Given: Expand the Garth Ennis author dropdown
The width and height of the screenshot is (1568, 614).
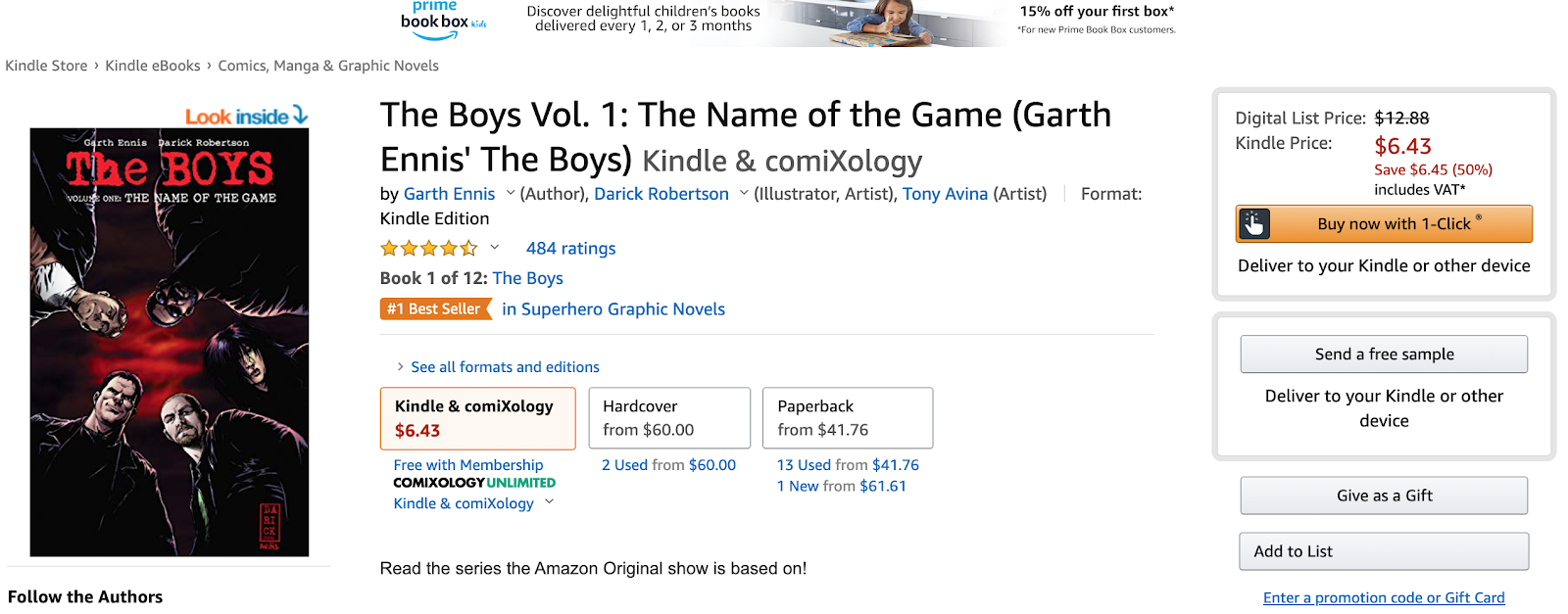Looking at the screenshot, I should coord(511,193).
